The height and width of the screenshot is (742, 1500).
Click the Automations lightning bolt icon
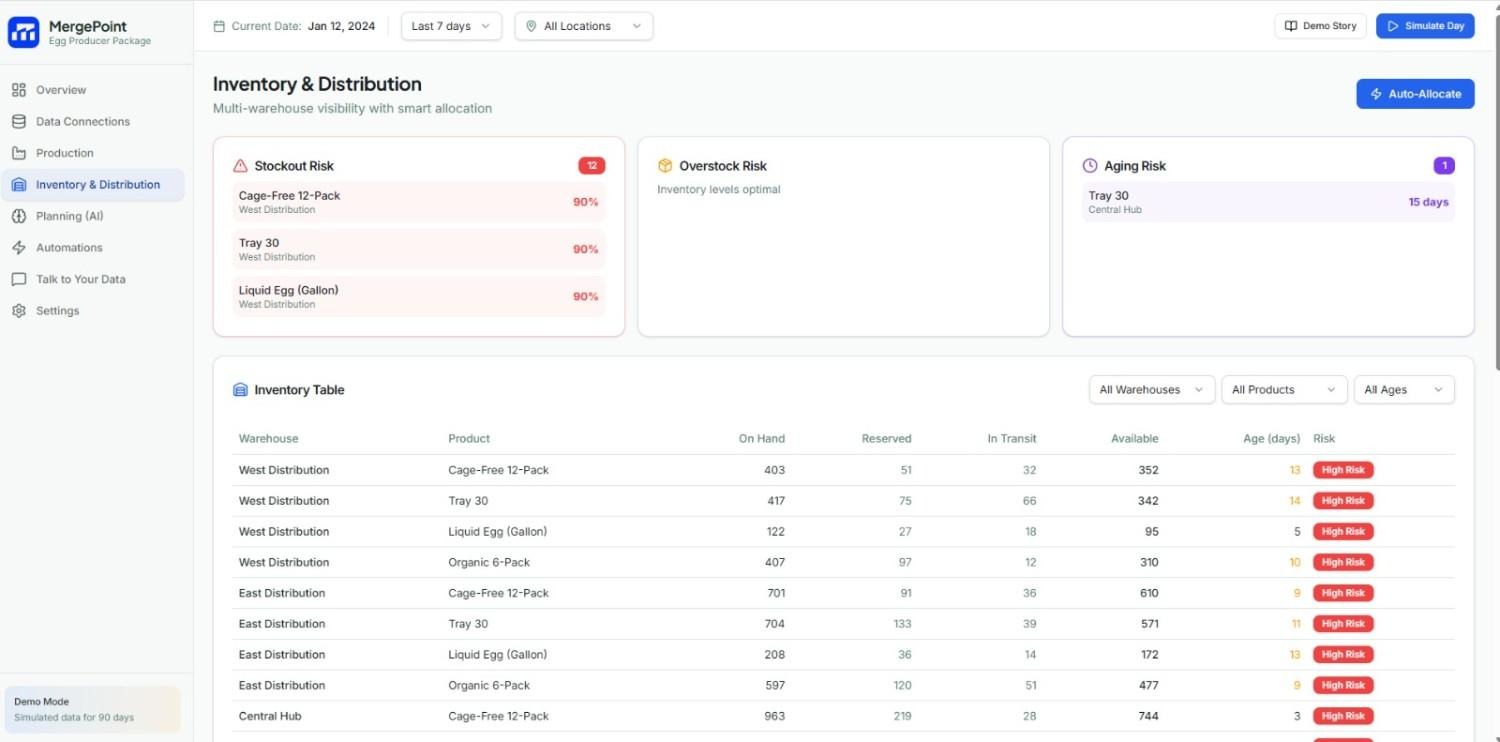18,247
